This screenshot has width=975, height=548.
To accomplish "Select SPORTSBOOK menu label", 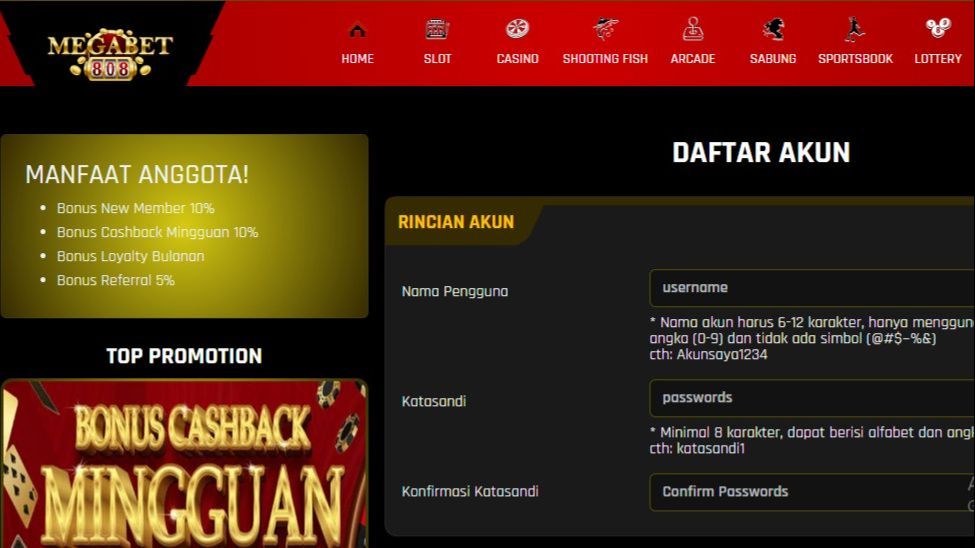I will click(x=855, y=58).
